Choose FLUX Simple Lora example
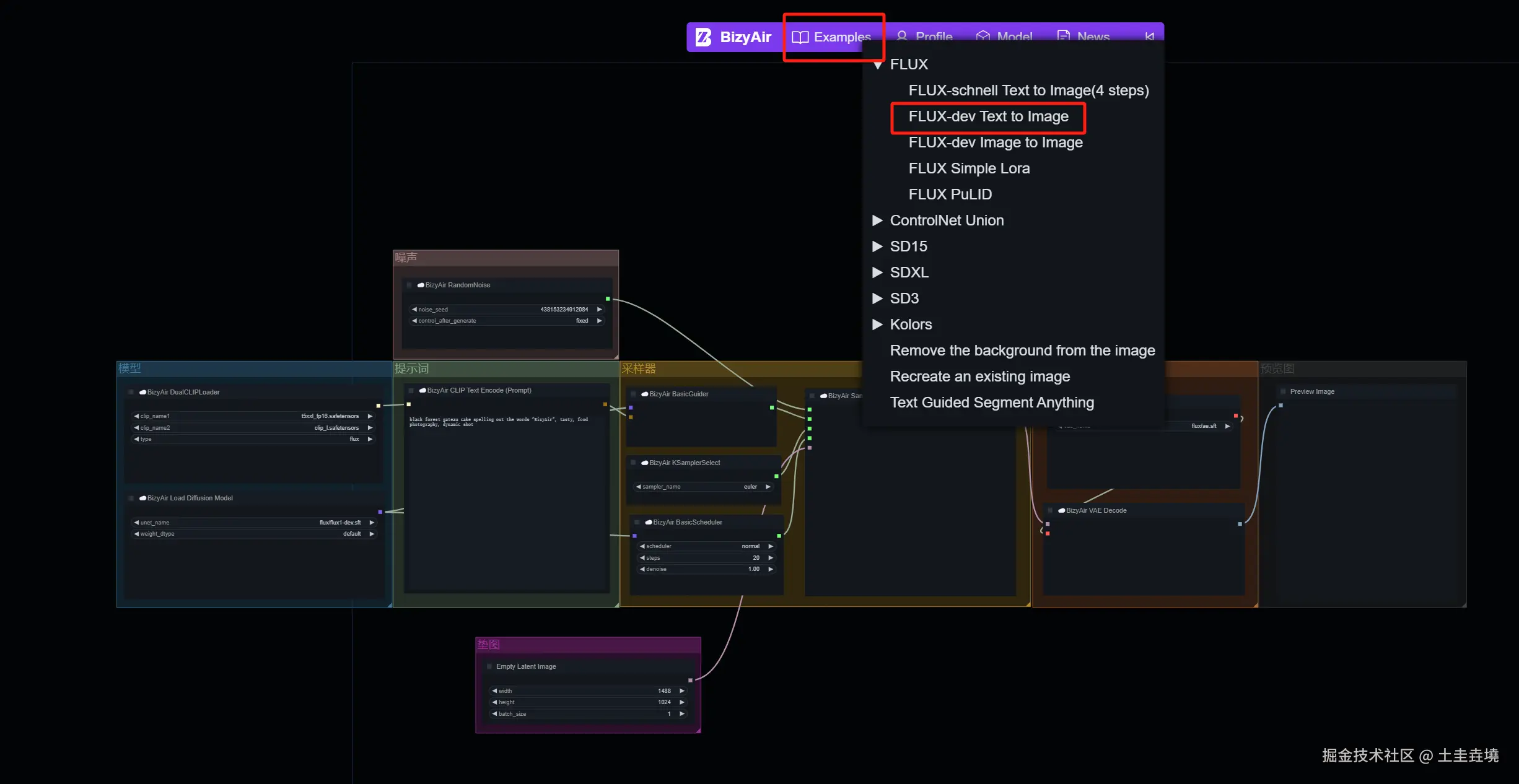Screen dimensions: 1519x784 969,168
